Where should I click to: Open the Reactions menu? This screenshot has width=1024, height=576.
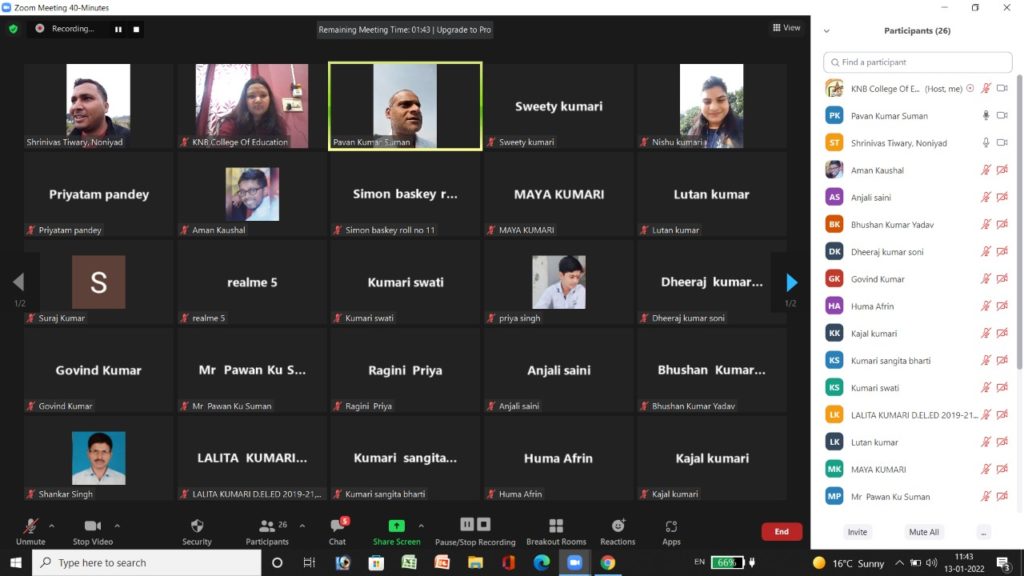617,526
